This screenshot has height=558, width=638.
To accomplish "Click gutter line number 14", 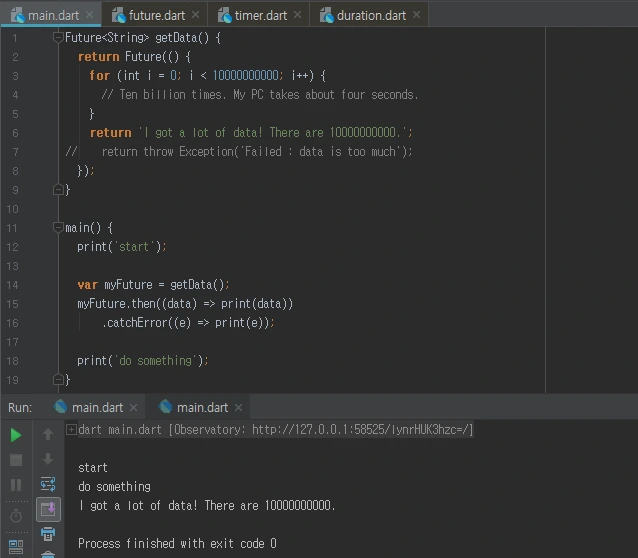I will point(13,285).
